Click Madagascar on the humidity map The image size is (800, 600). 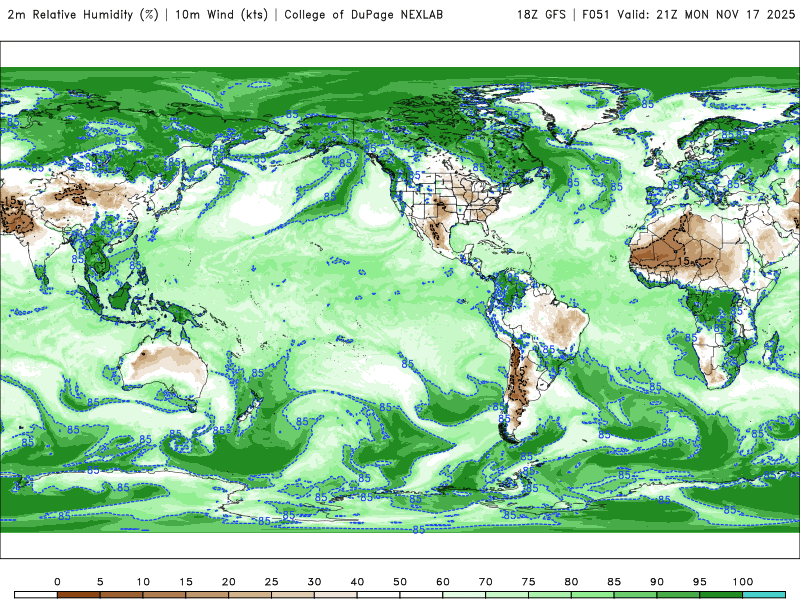point(771,347)
